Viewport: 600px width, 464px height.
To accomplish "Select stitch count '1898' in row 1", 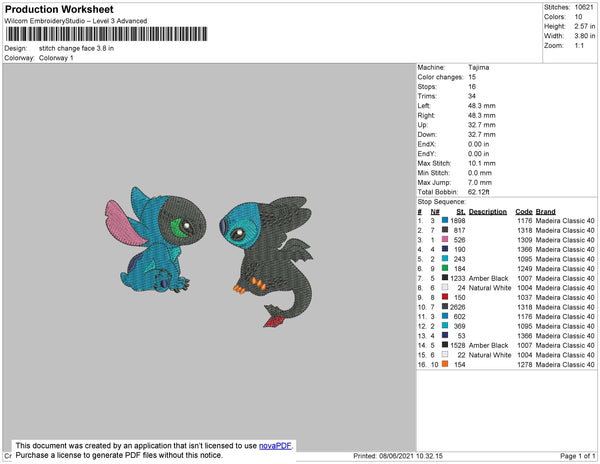I will coord(458,221).
